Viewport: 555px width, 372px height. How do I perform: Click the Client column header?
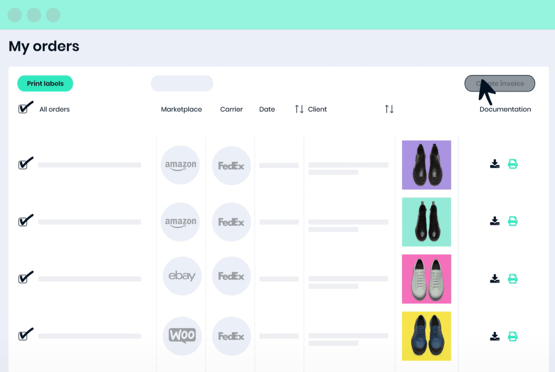[x=317, y=109]
